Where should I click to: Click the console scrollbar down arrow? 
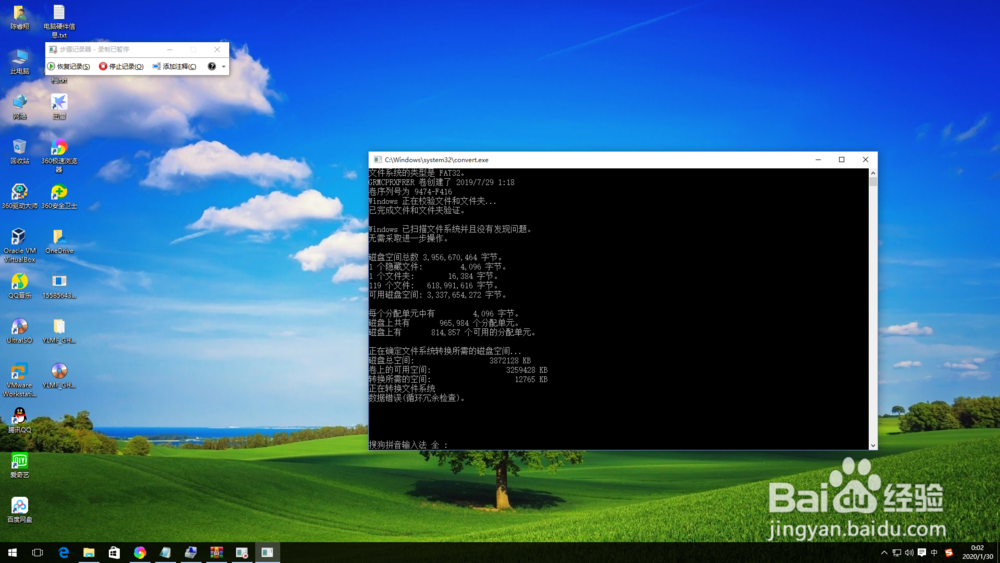tap(872, 446)
